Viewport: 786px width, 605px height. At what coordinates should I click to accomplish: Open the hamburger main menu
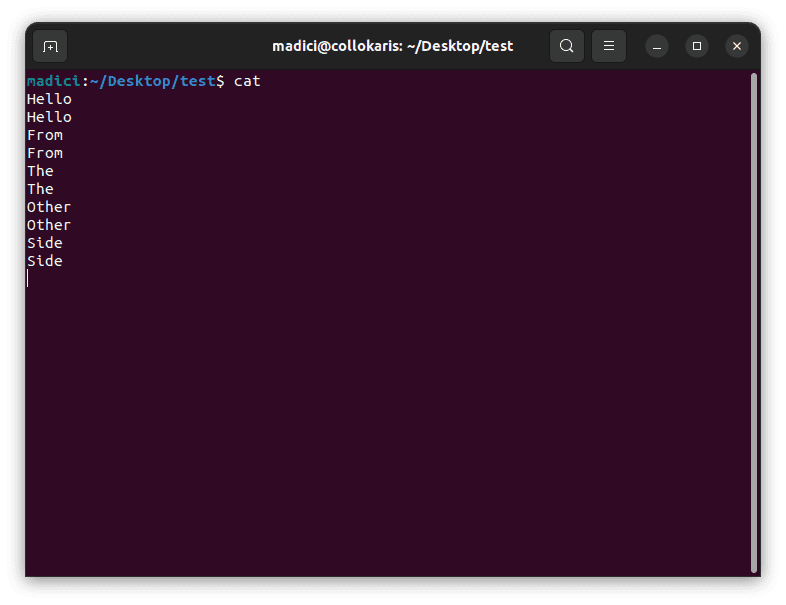click(609, 46)
